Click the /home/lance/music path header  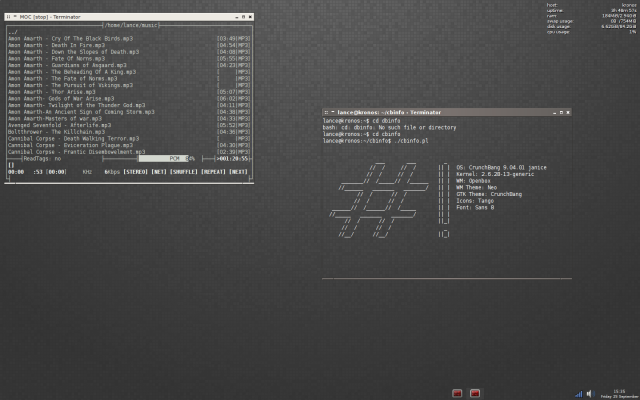(x=131, y=25)
